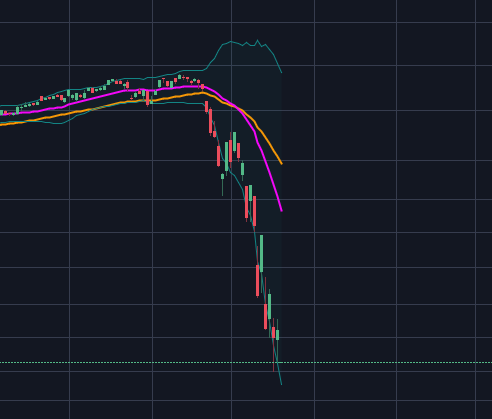Viewport: 492px width, 419px height.
Task: Click the lower teal band's bottom tip
Action: coord(281,384)
